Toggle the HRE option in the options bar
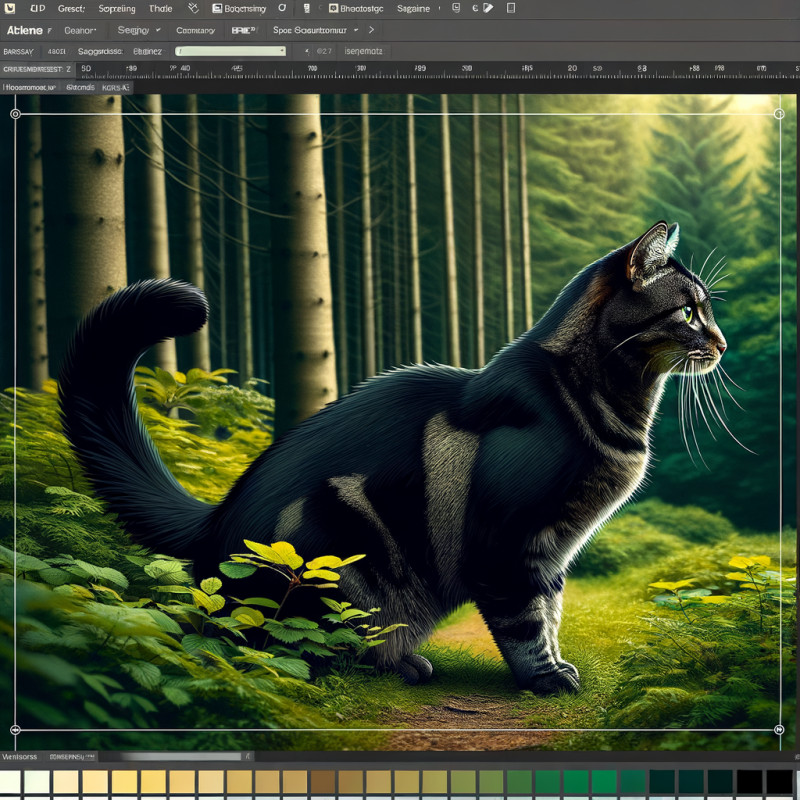The height and width of the screenshot is (800, 800). tap(243, 30)
